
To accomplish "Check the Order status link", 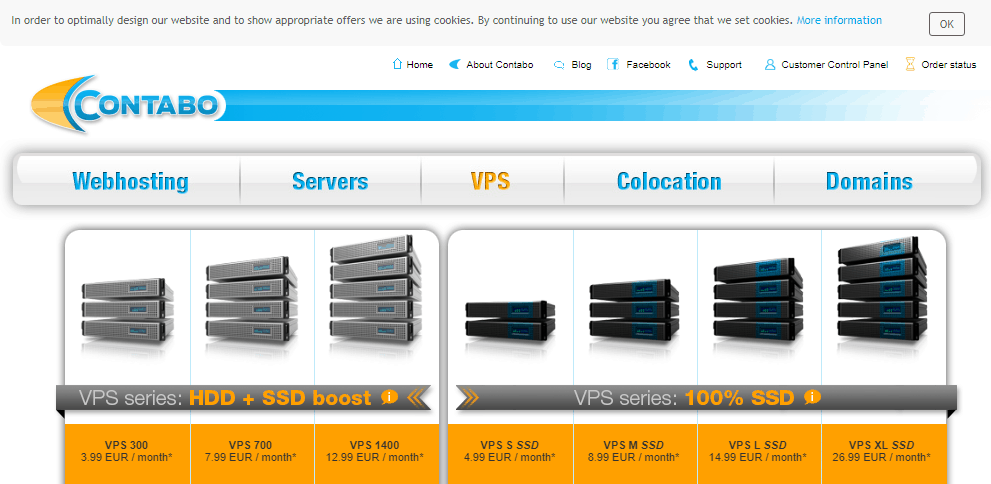I will pos(949,64).
